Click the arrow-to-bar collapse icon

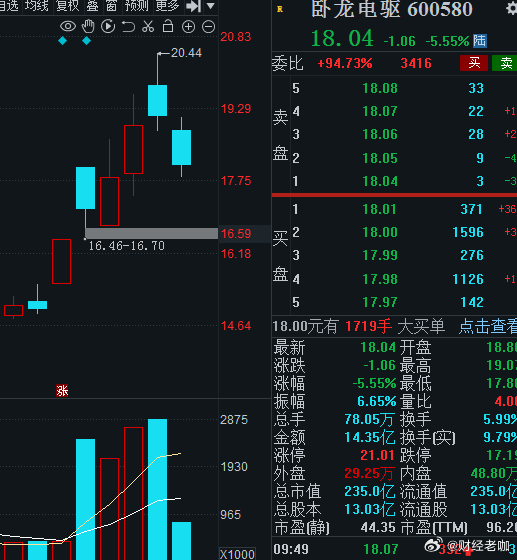[194, 6]
